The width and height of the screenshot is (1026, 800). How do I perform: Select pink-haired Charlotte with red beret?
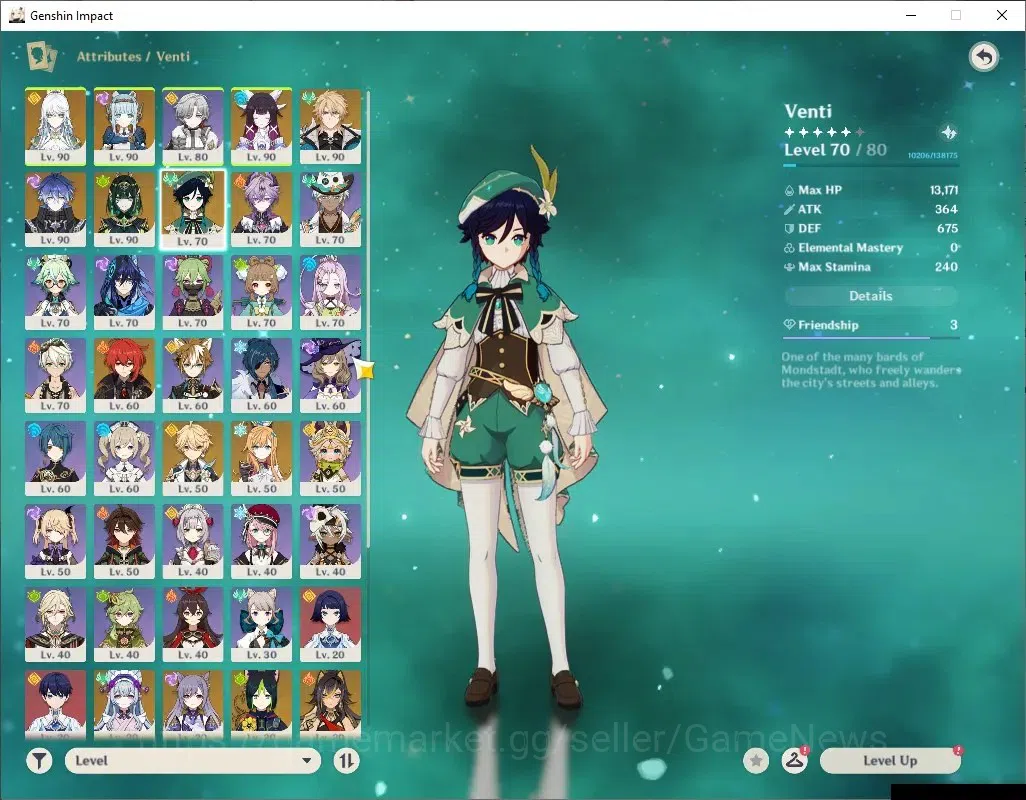coord(262,542)
